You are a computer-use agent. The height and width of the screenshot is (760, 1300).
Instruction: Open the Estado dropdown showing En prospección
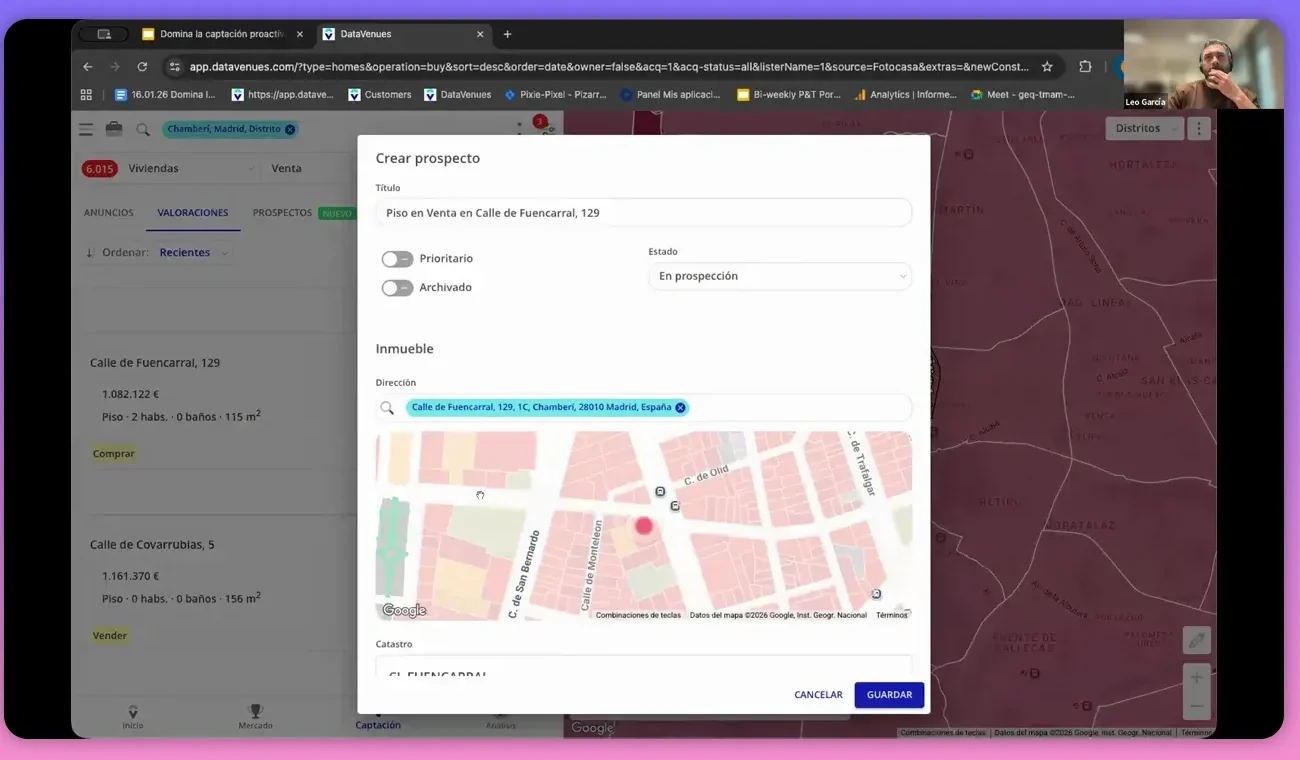coord(780,276)
